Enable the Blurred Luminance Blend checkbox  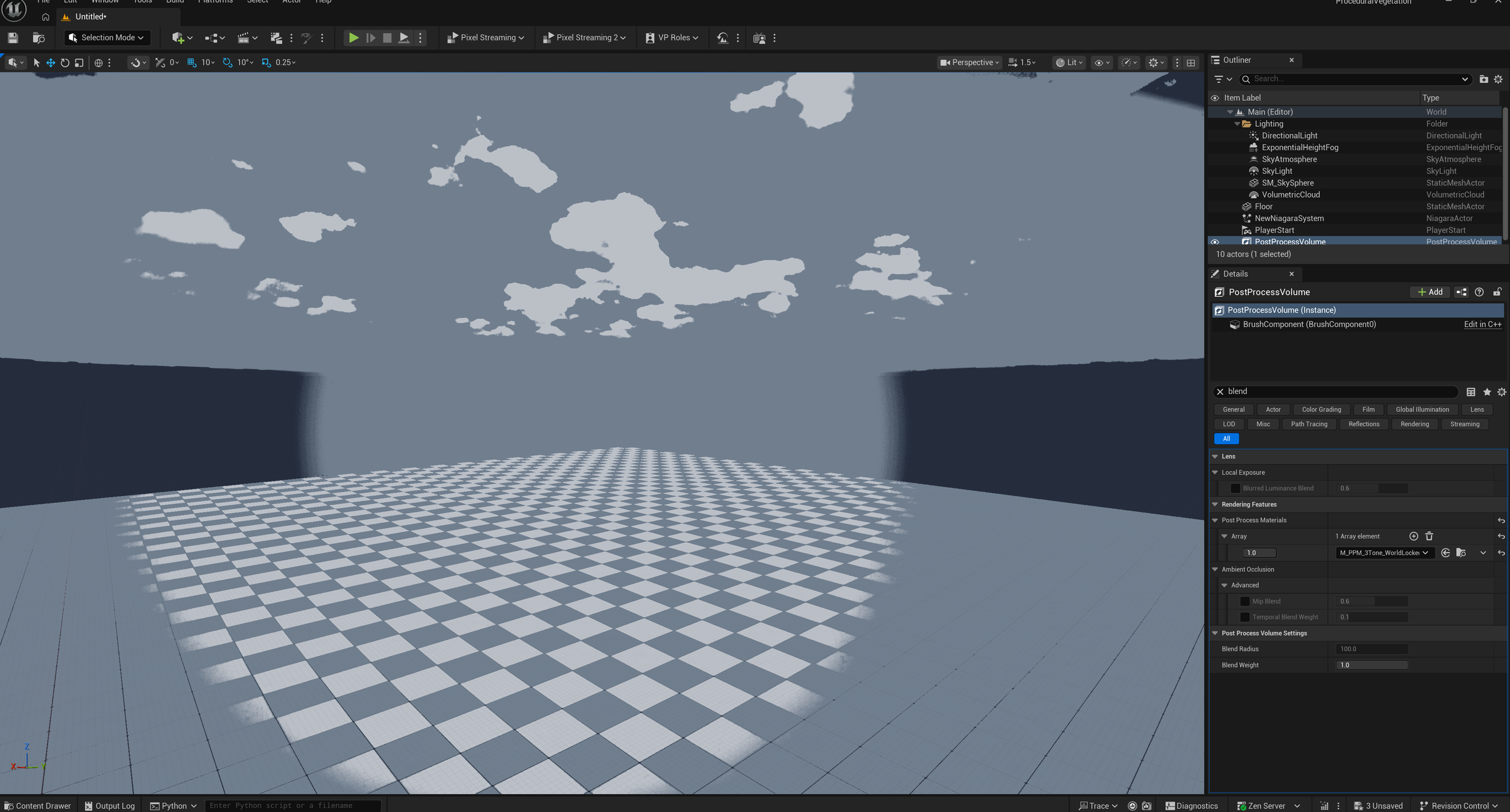(1235, 488)
